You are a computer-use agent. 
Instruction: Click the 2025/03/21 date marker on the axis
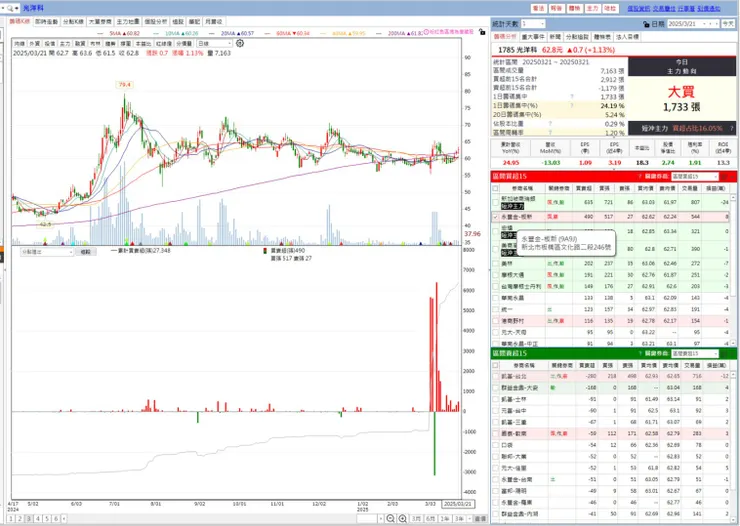click(458, 504)
